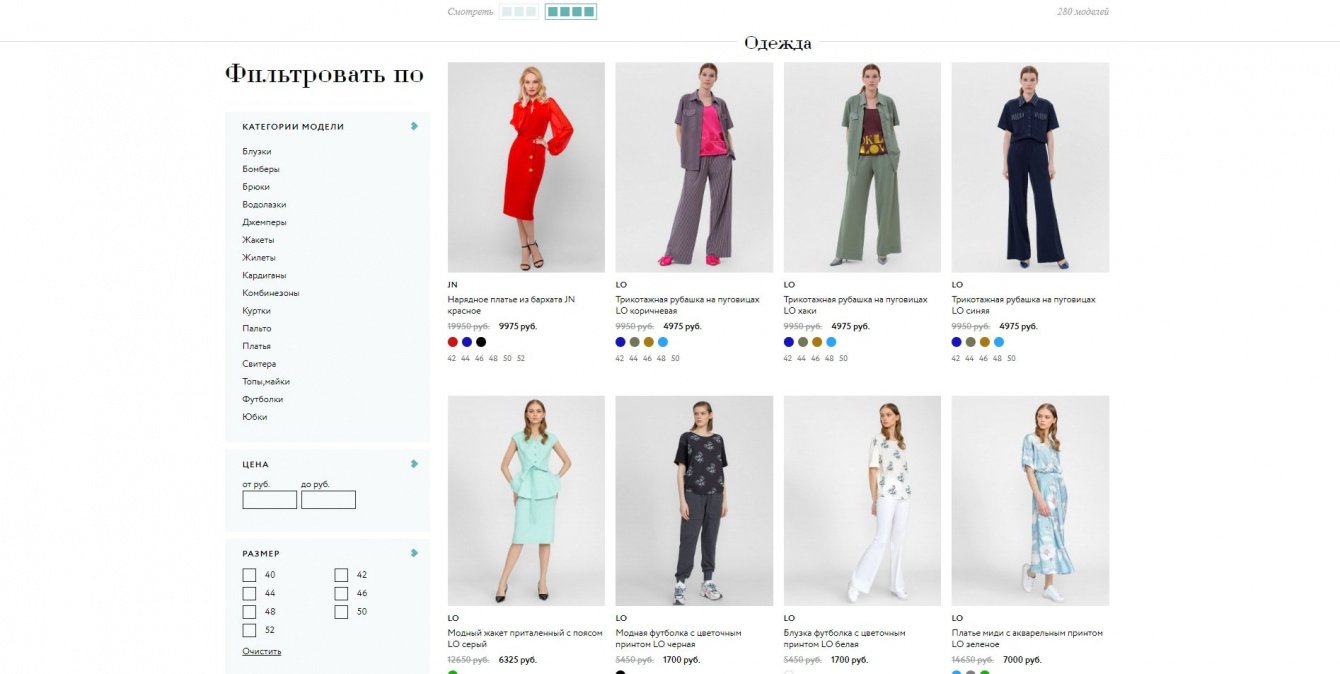Filter by category Бомберы
Viewport: 1340px width, 674px height.
click(261, 169)
